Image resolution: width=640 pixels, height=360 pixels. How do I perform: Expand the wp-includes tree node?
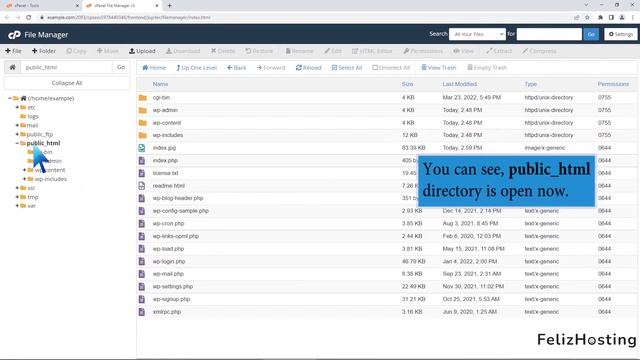coord(24,179)
